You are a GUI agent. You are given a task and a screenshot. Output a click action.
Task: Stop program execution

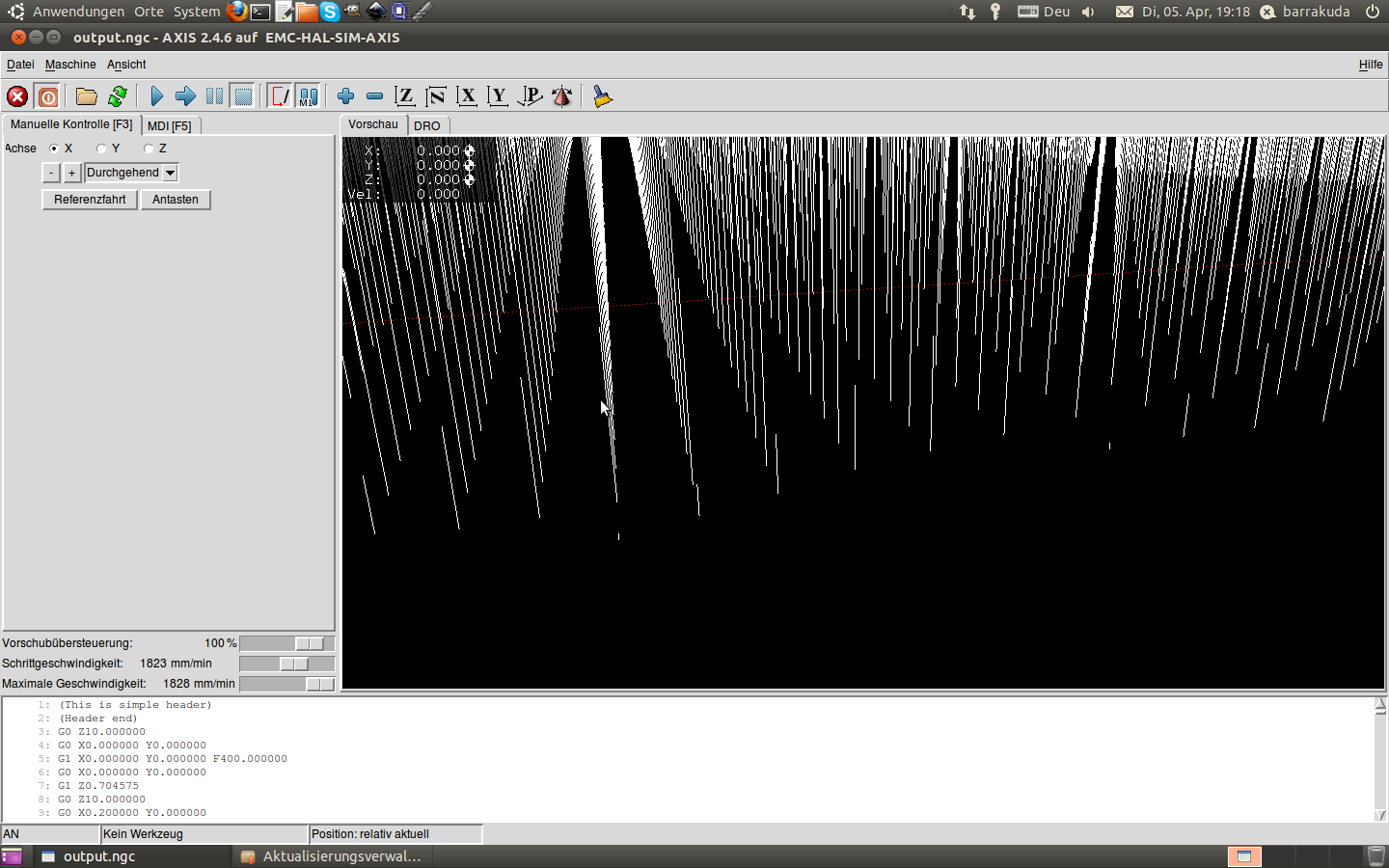[x=243, y=96]
